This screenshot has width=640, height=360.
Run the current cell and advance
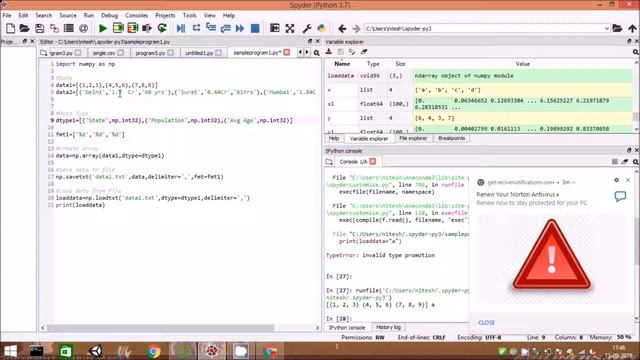(x=133, y=28)
